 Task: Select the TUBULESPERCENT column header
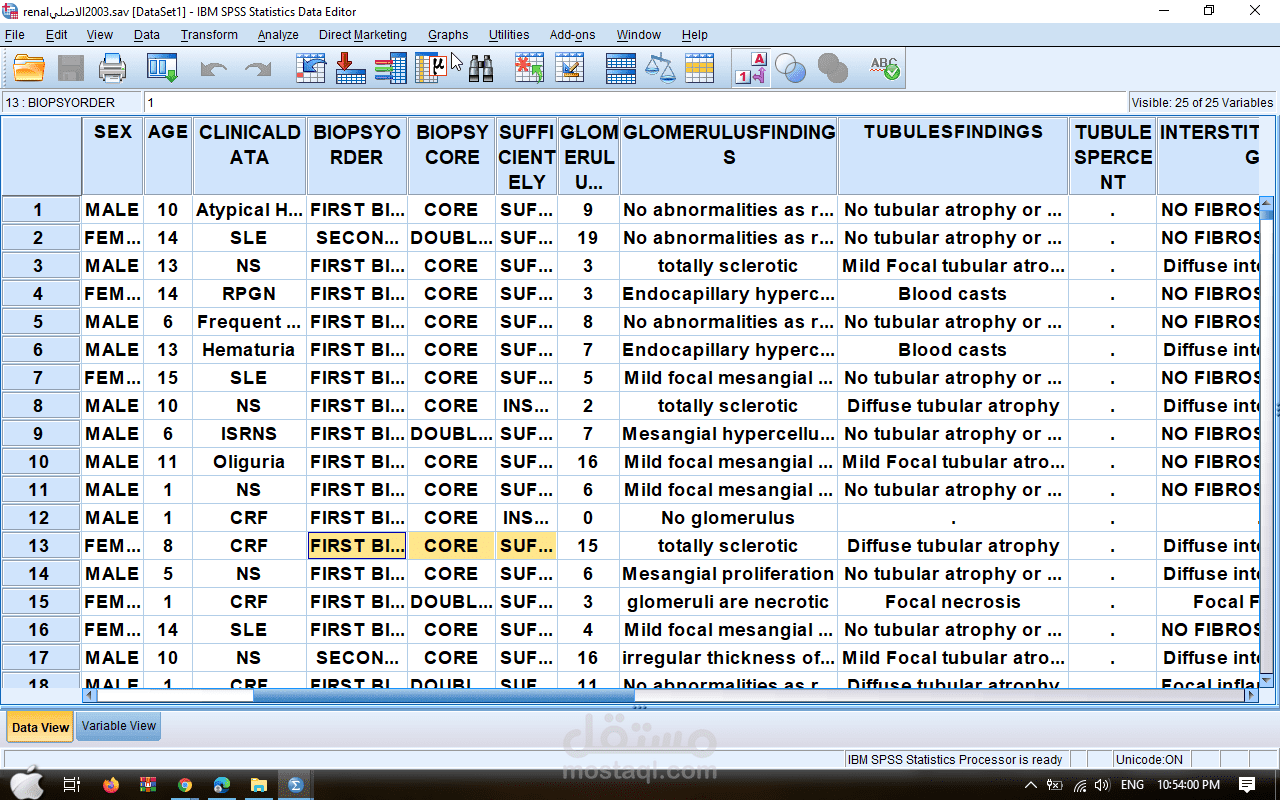tap(1113, 156)
